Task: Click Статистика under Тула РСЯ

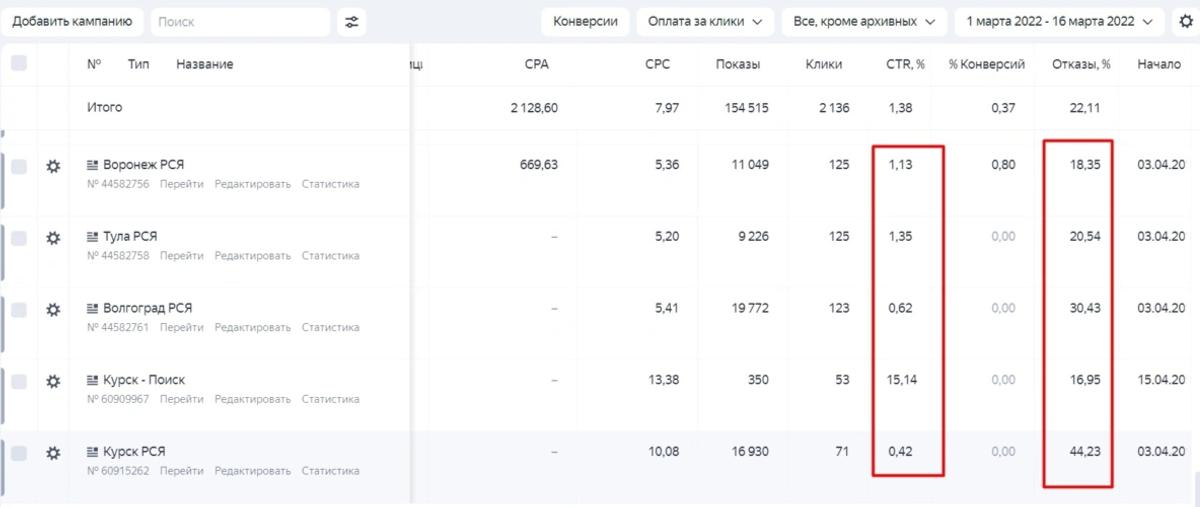Action: (x=330, y=256)
